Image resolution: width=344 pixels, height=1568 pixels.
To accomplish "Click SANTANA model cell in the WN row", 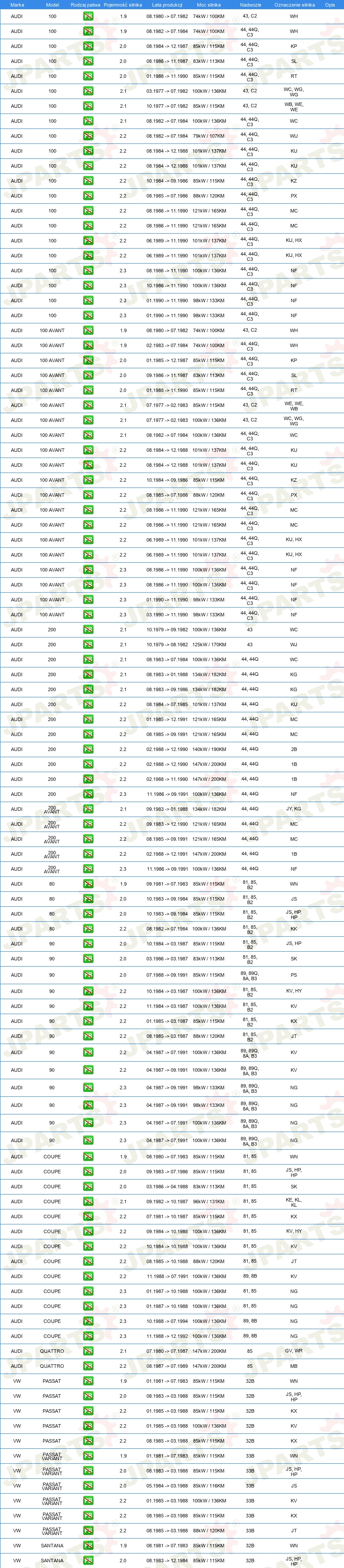I will pyautogui.click(x=52, y=1546).
